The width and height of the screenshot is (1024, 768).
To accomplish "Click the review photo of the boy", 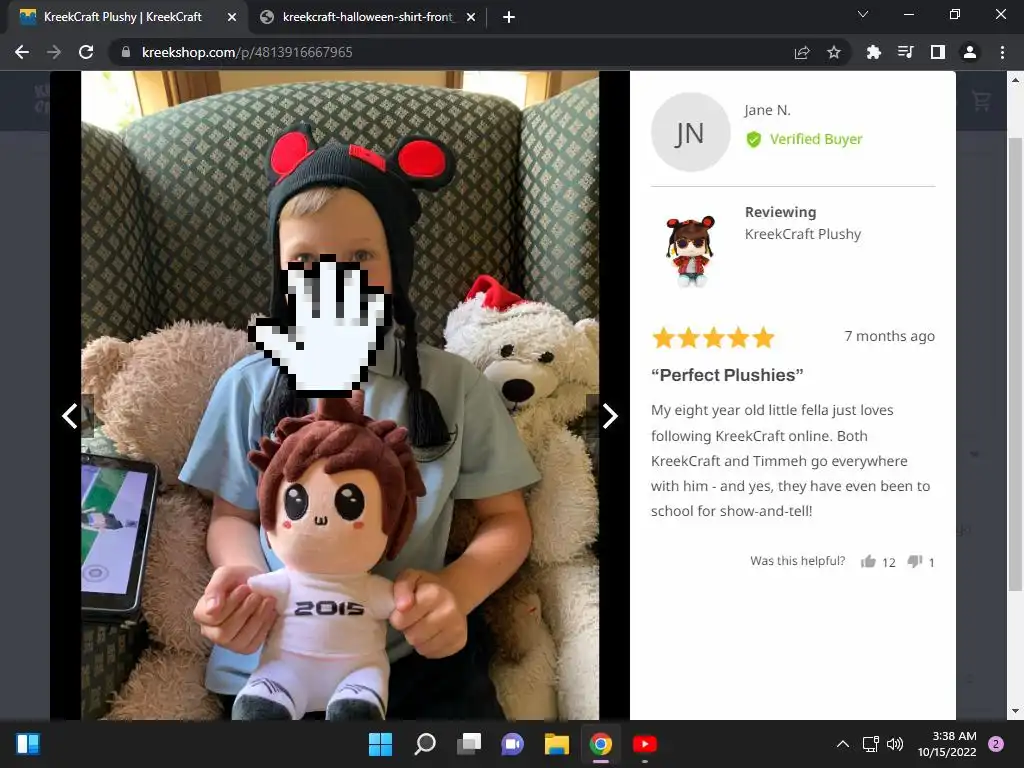I will (x=340, y=395).
